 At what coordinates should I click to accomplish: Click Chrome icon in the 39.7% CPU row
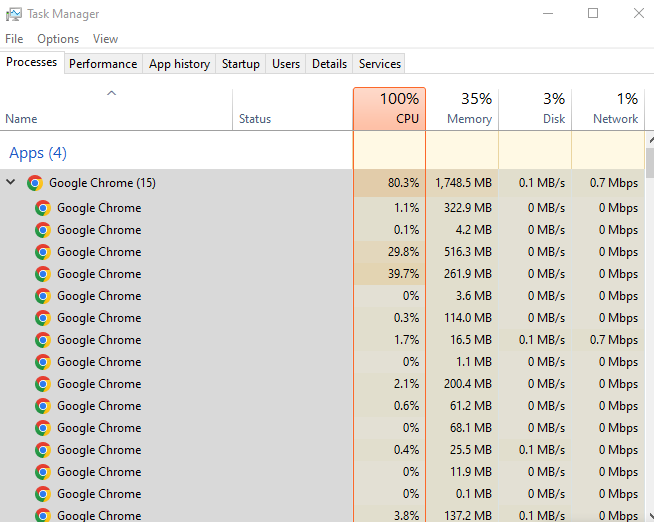coord(43,274)
